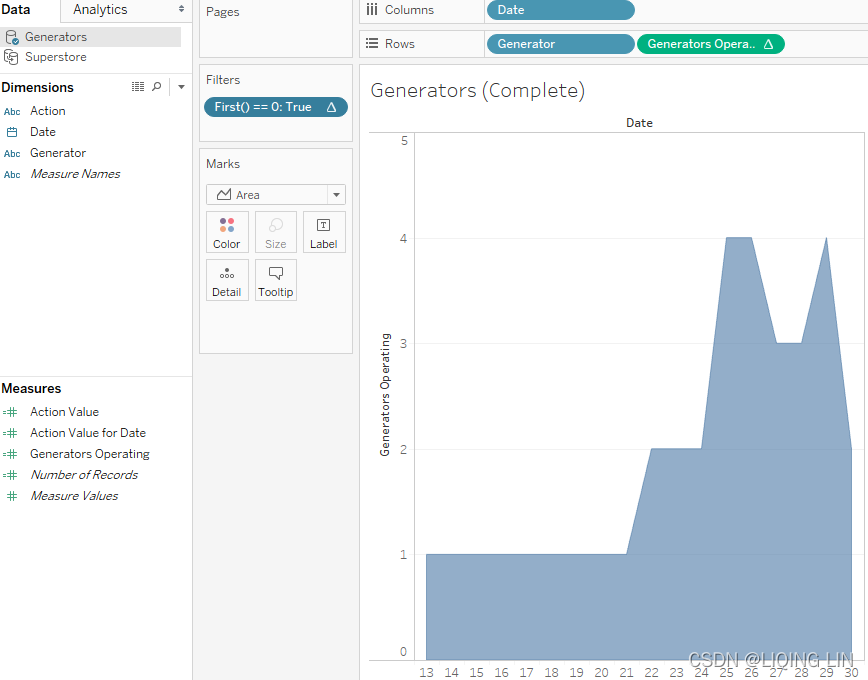Open the Label marks card
The width and height of the screenshot is (868, 680).
pos(324,232)
